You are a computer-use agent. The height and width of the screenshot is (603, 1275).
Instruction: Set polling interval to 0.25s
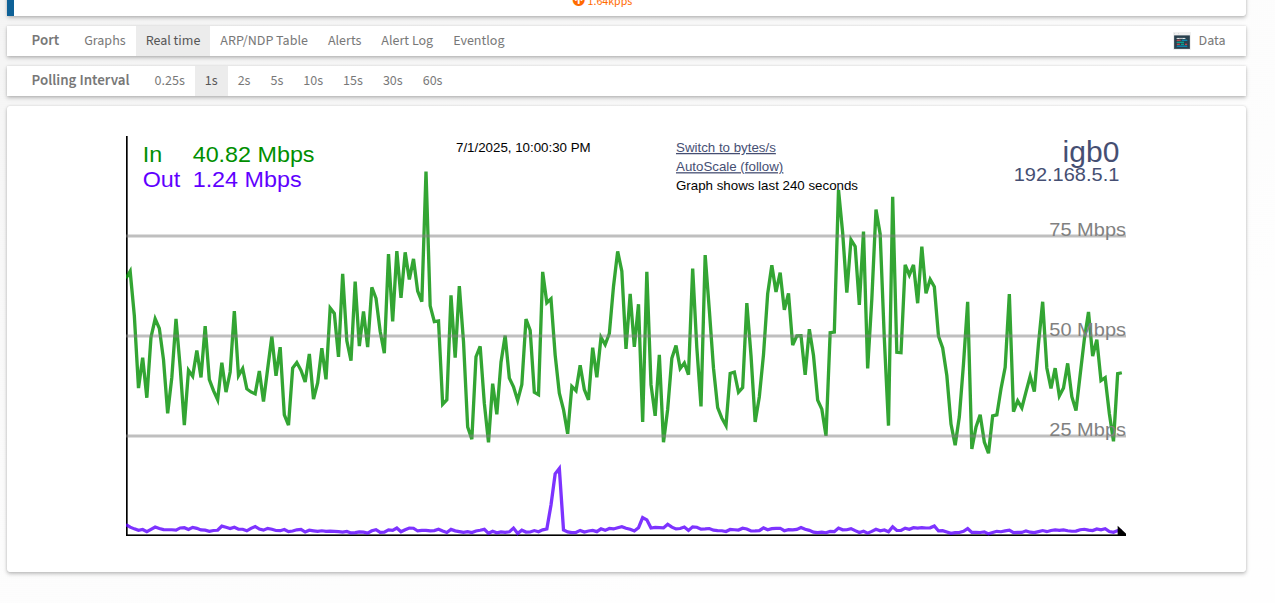point(169,80)
